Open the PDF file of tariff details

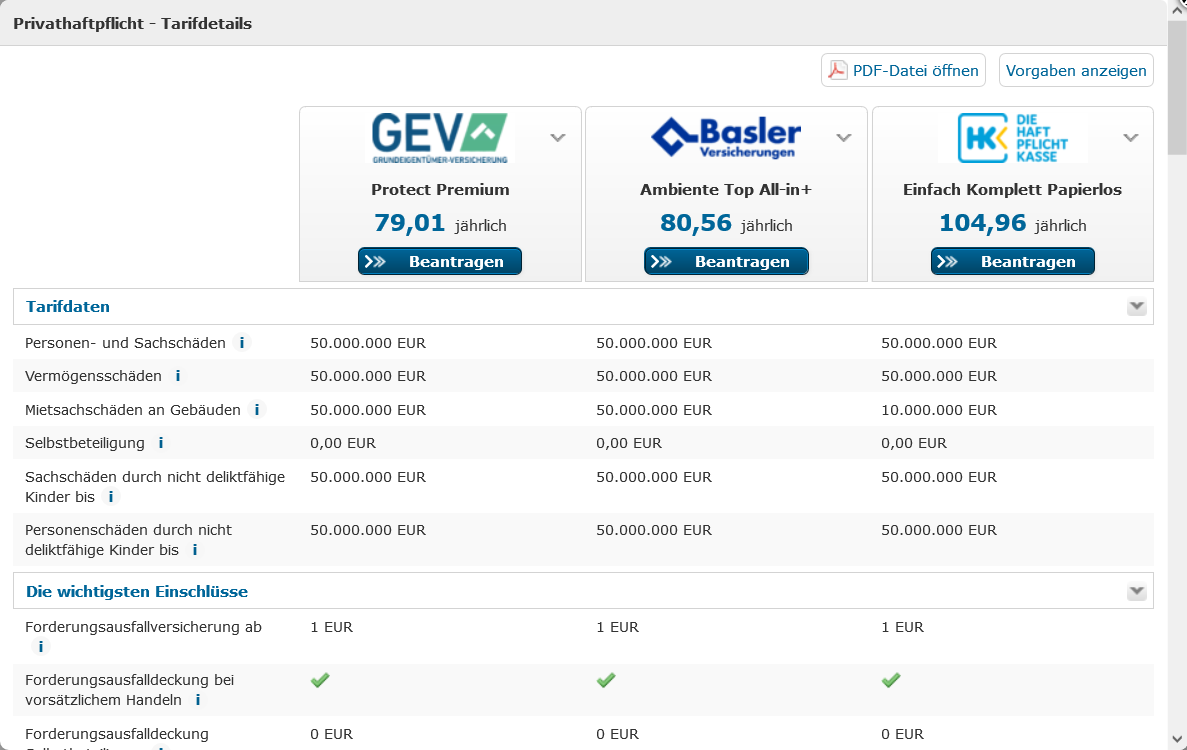coord(903,70)
